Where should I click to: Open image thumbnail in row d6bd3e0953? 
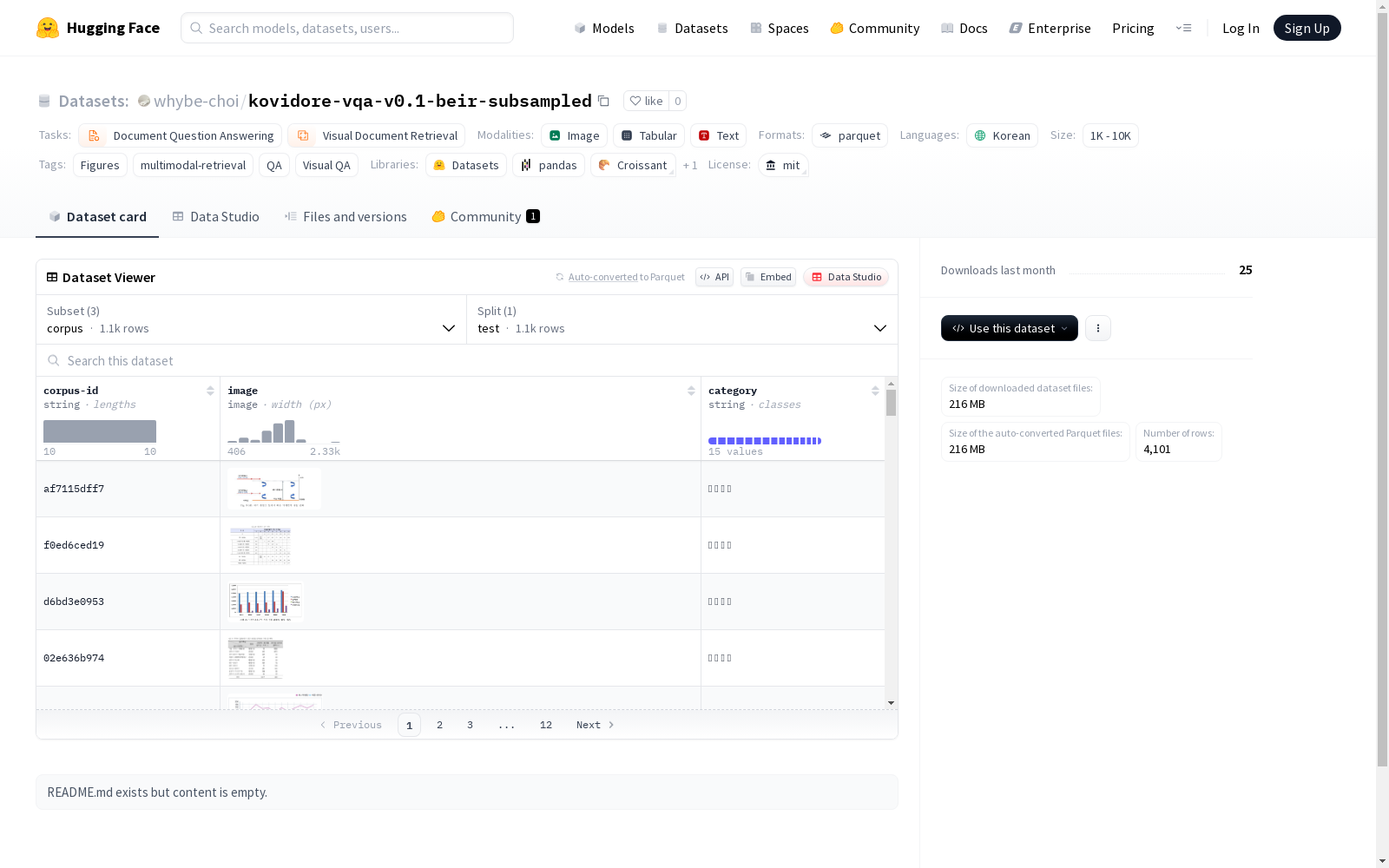[266, 602]
